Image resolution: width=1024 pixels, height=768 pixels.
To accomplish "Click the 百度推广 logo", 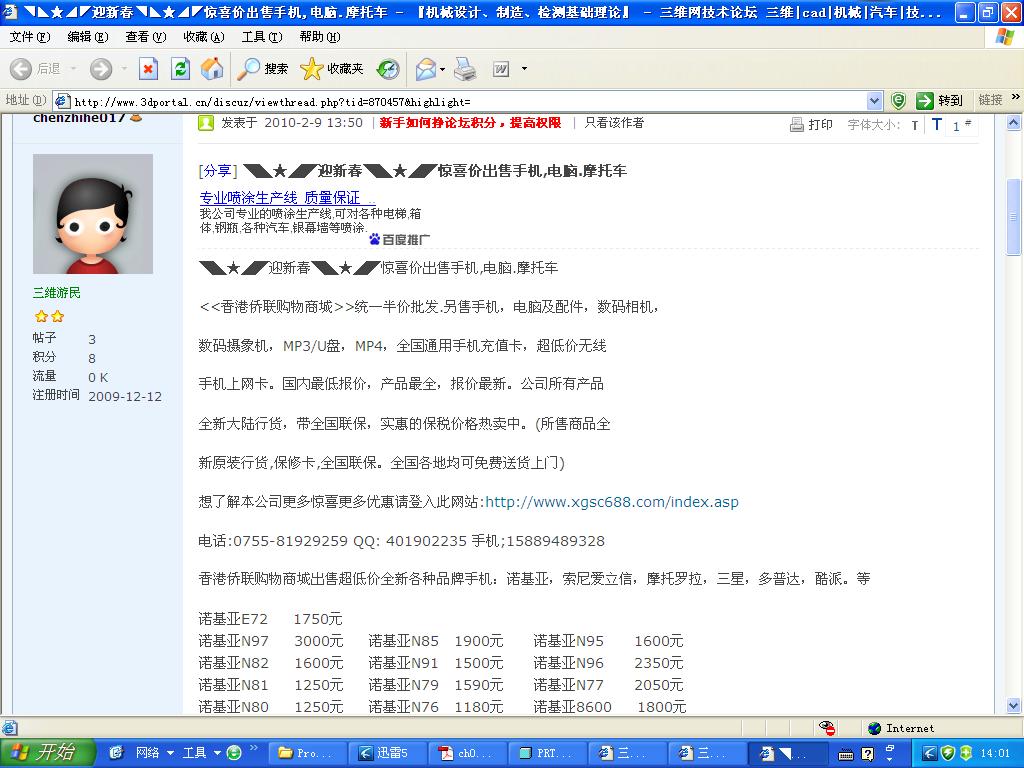I will [399, 240].
